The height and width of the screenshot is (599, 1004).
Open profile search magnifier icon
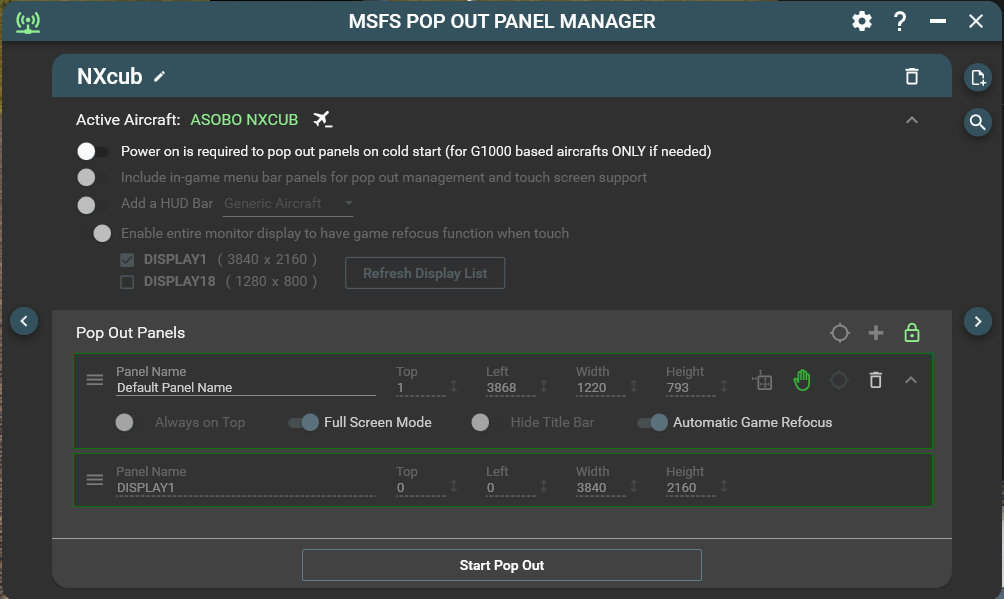coord(977,122)
